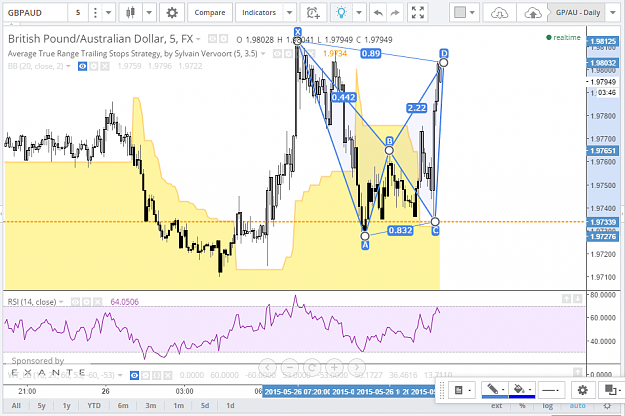Toggle percent scale

coord(522,406)
